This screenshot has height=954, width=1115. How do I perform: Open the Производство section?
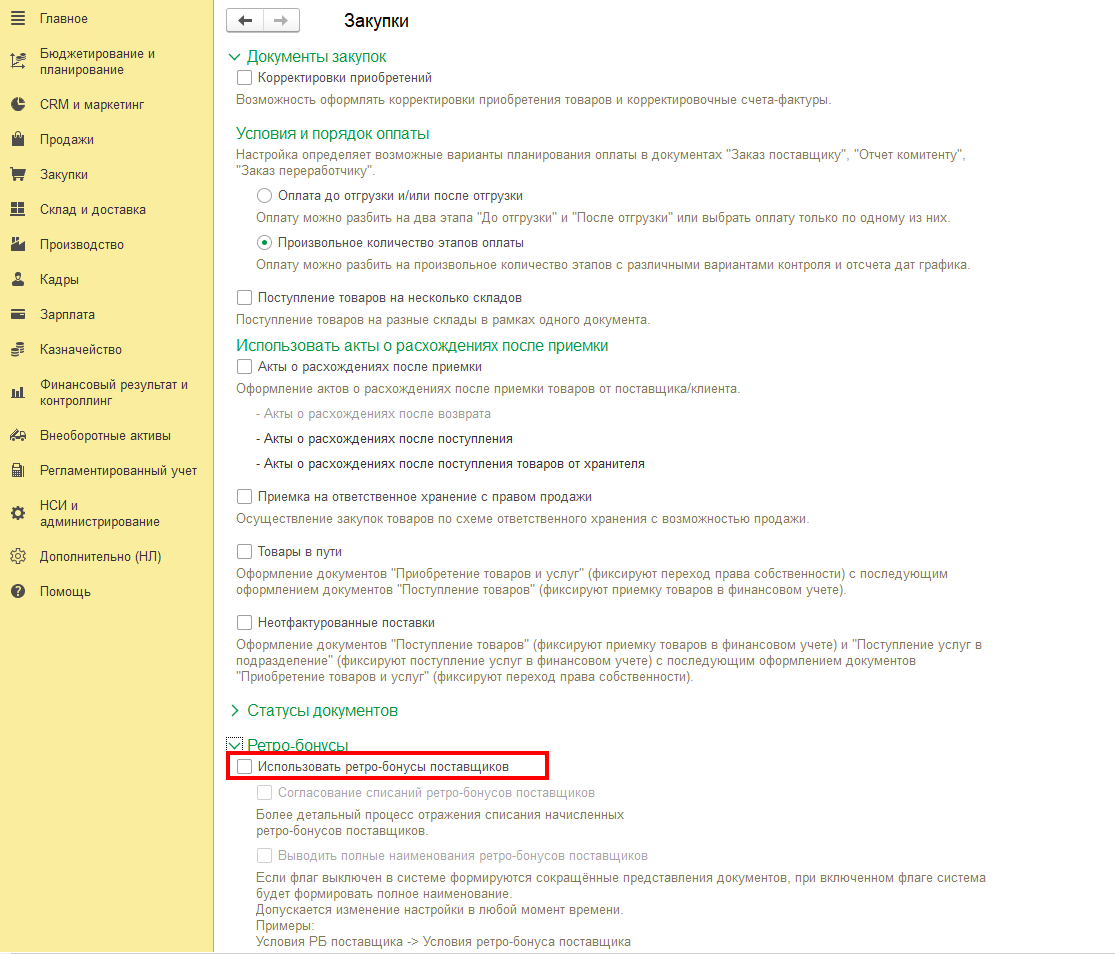coord(82,244)
